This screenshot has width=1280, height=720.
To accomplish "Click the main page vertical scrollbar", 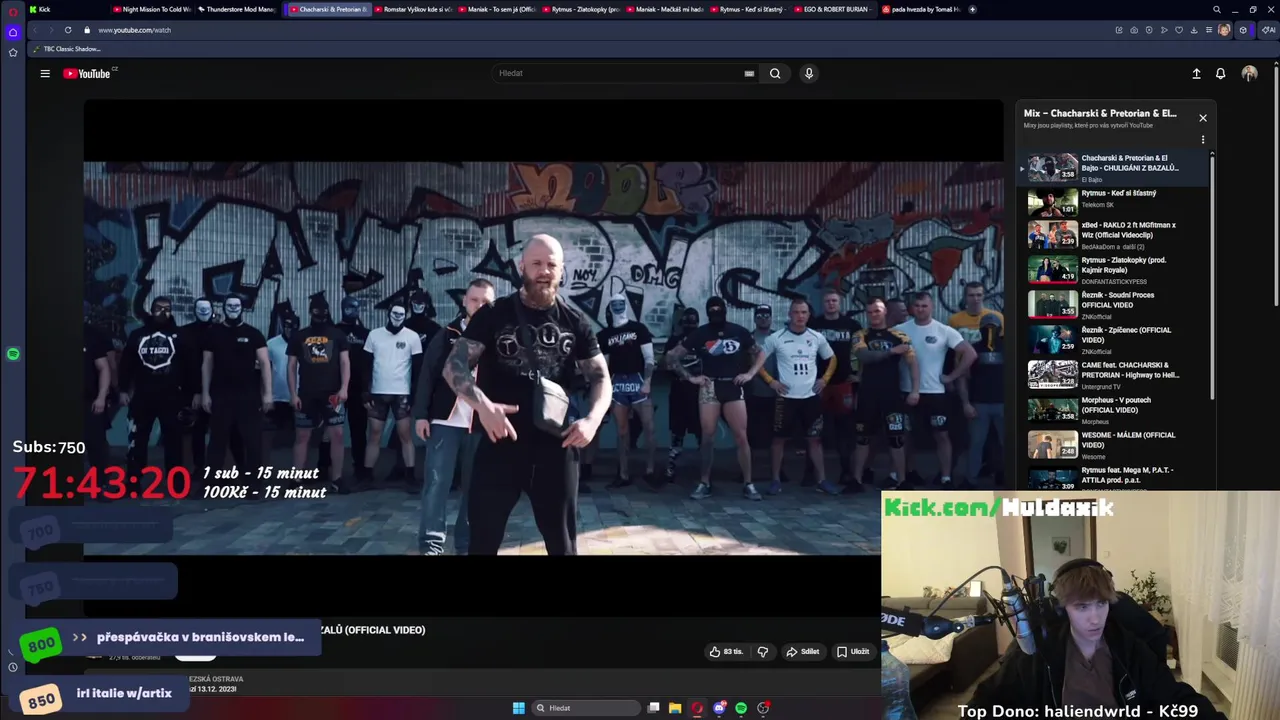I will pyautogui.click(x=1276, y=185).
